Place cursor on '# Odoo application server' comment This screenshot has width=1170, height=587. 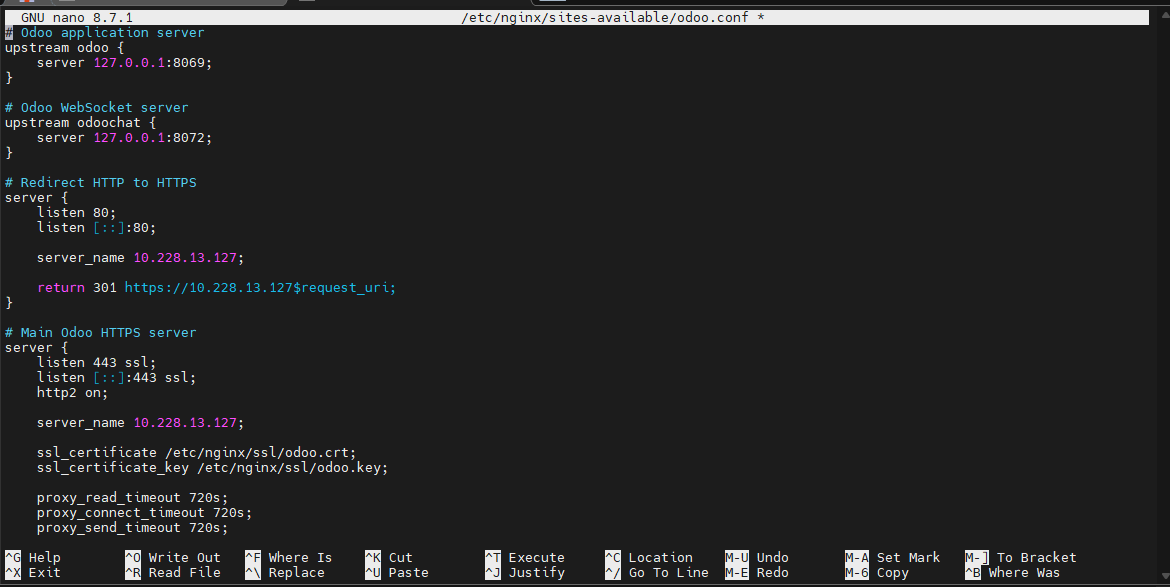click(x=104, y=33)
